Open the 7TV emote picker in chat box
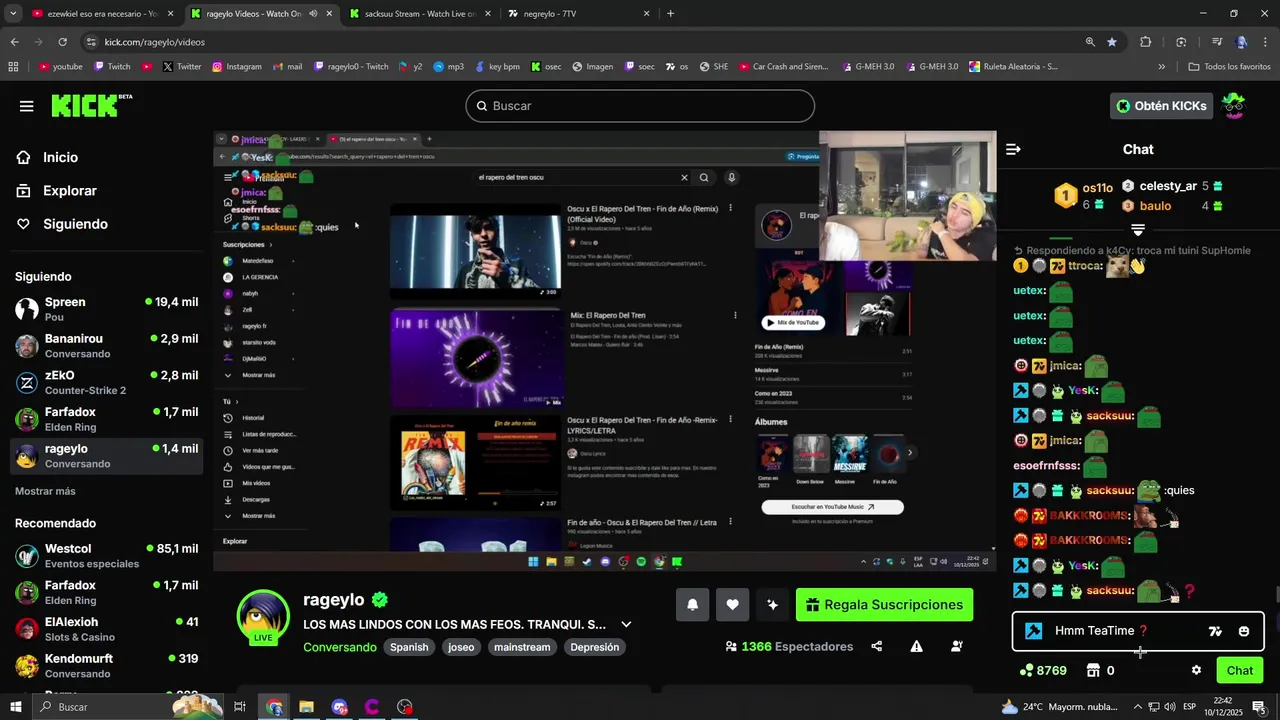 [x=1215, y=631]
